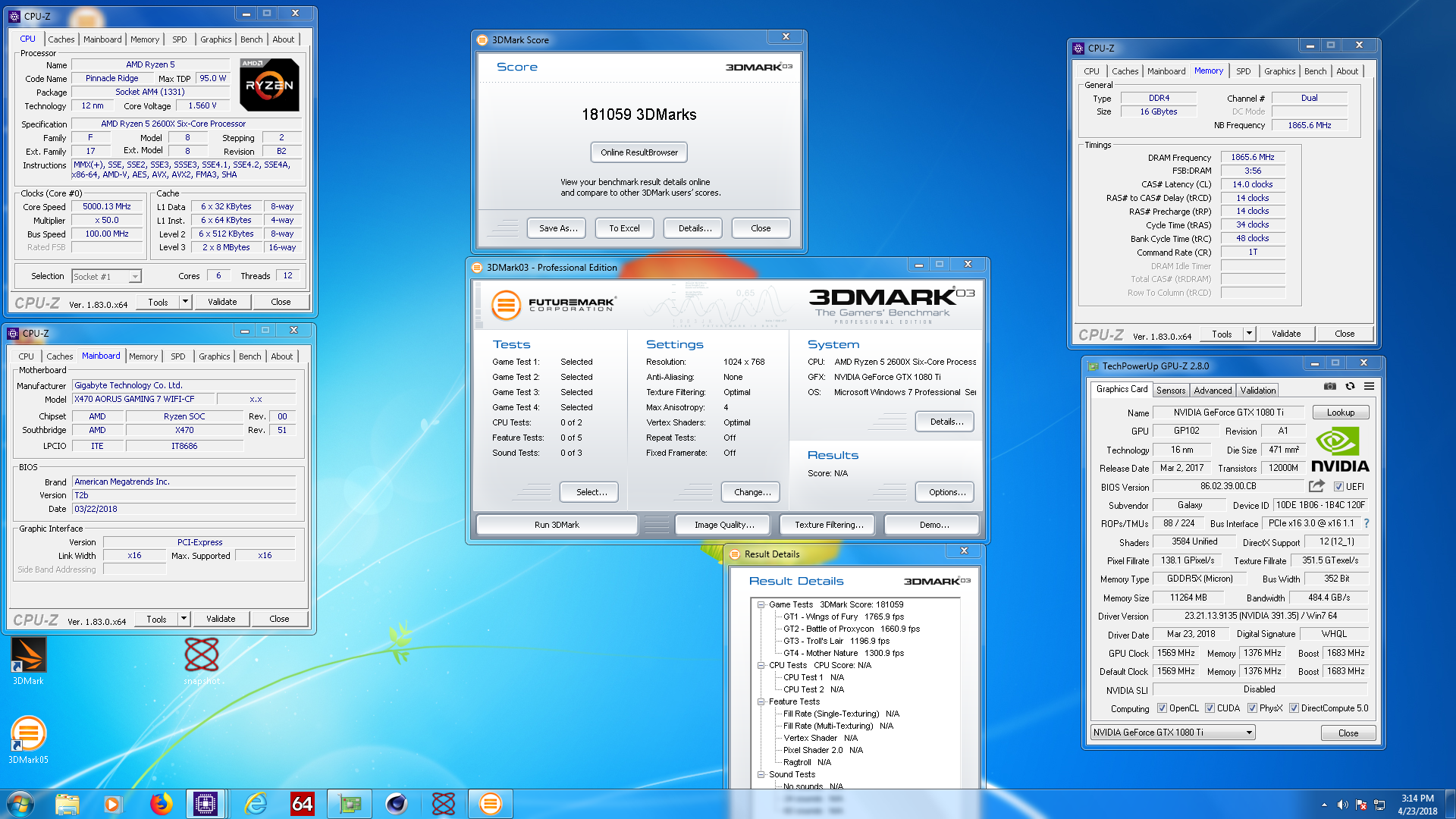The width and height of the screenshot is (1456, 819).
Task: Collapse the CPU Tests tree node
Action: tap(761, 665)
